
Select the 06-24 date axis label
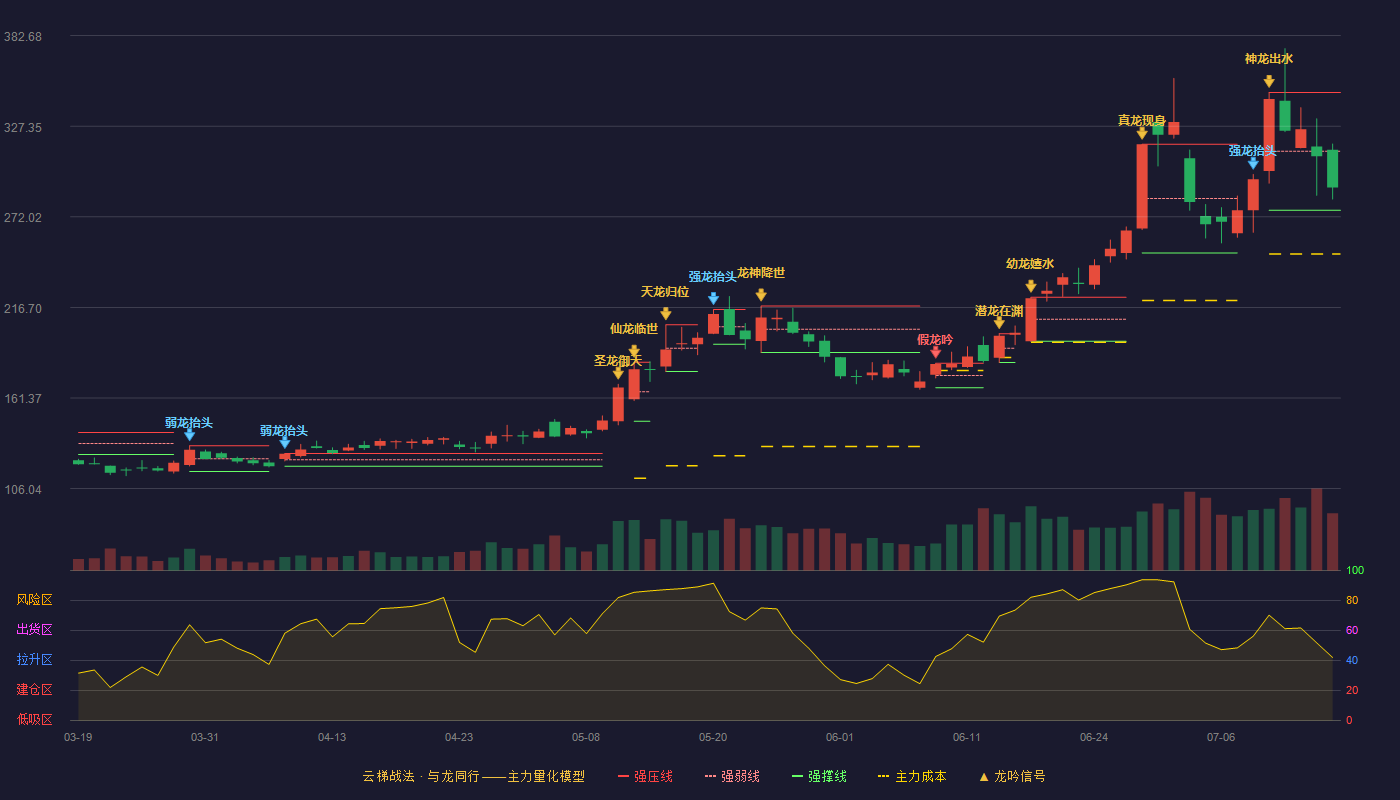pyautogui.click(x=1094, y=737)
